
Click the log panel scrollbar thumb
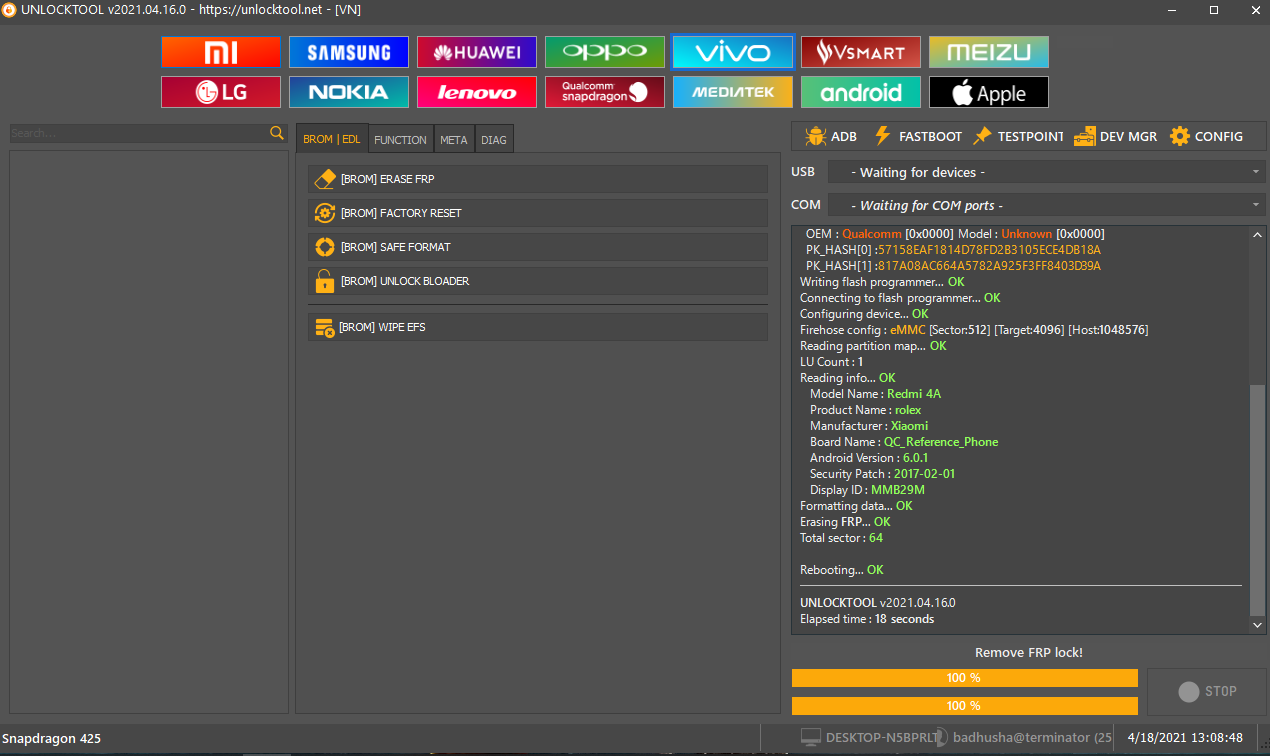pos(1258,500)
